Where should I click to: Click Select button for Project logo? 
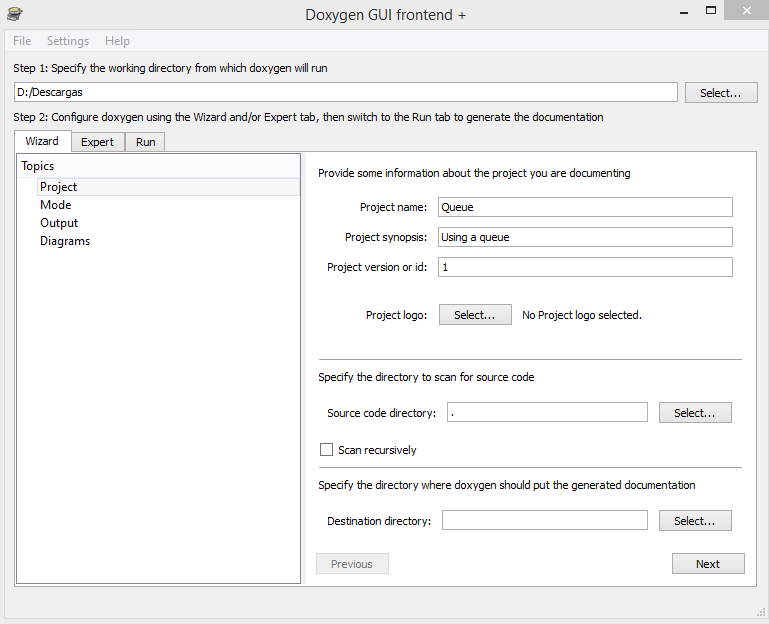[x=475, y=314]
